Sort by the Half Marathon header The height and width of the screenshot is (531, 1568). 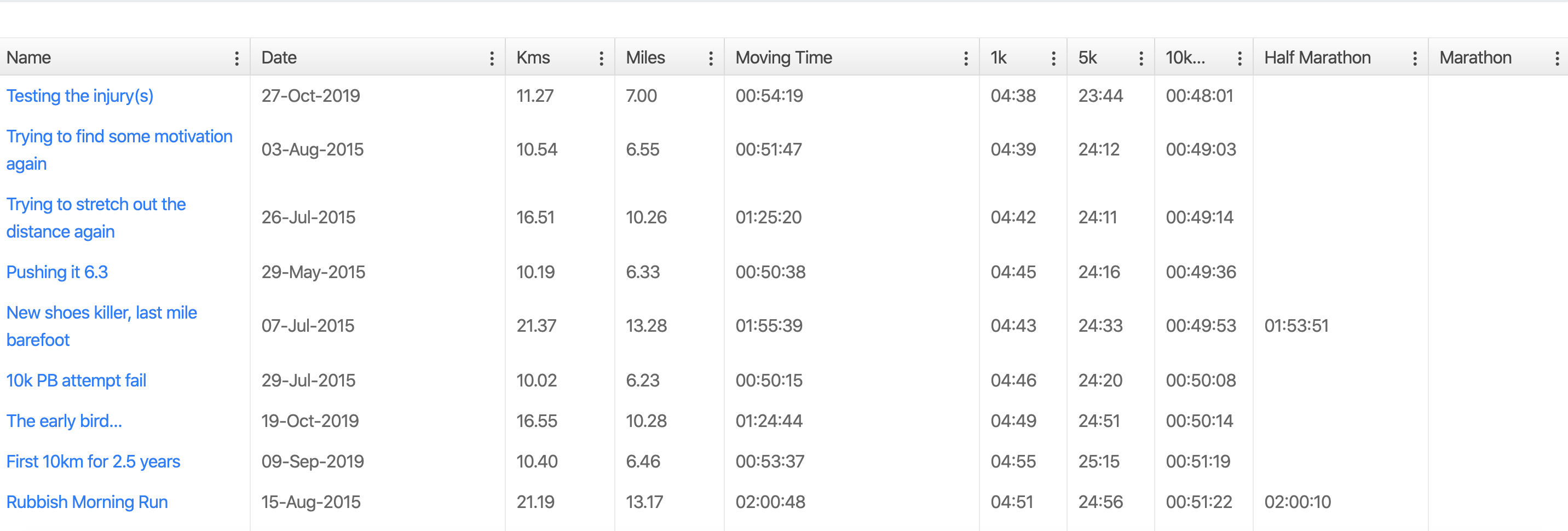1317,57
